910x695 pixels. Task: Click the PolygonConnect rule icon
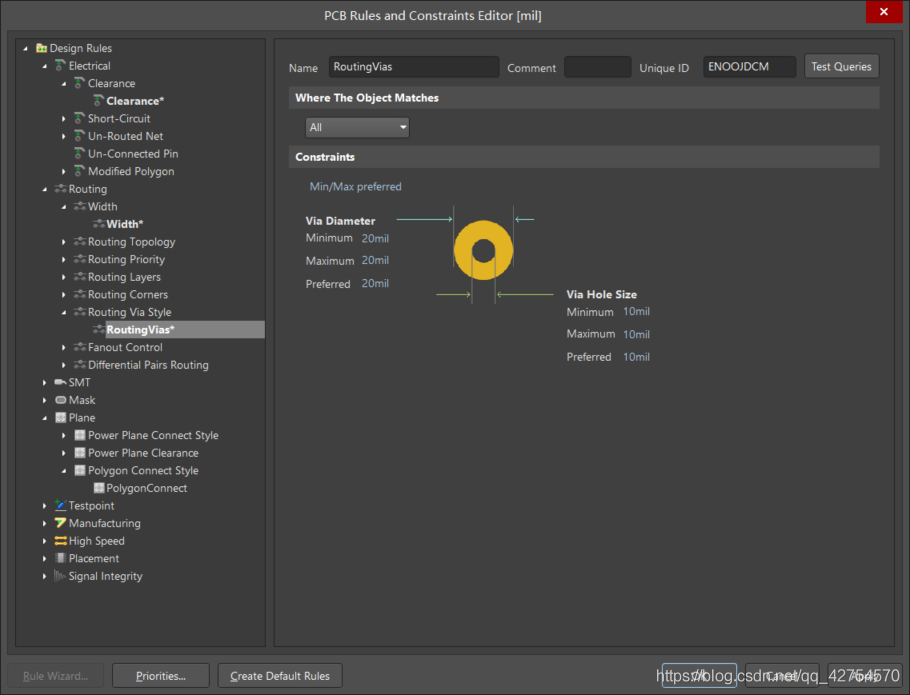99,488
